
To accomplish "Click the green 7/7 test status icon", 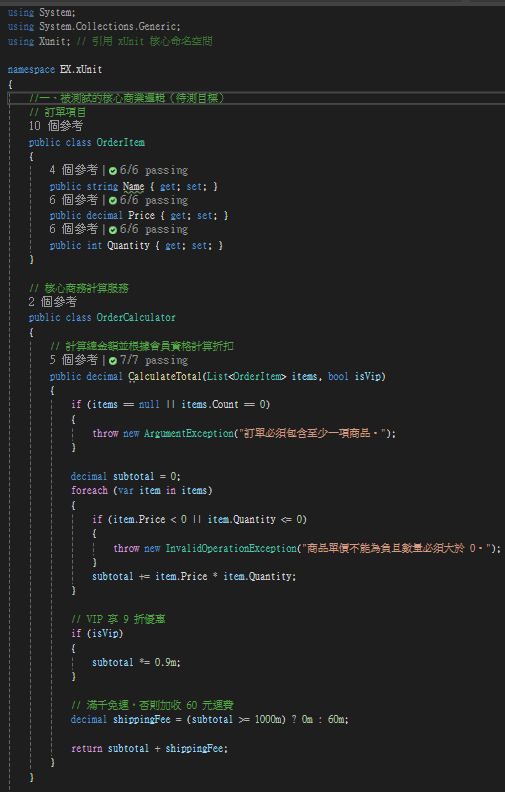I will click(113, 361).
